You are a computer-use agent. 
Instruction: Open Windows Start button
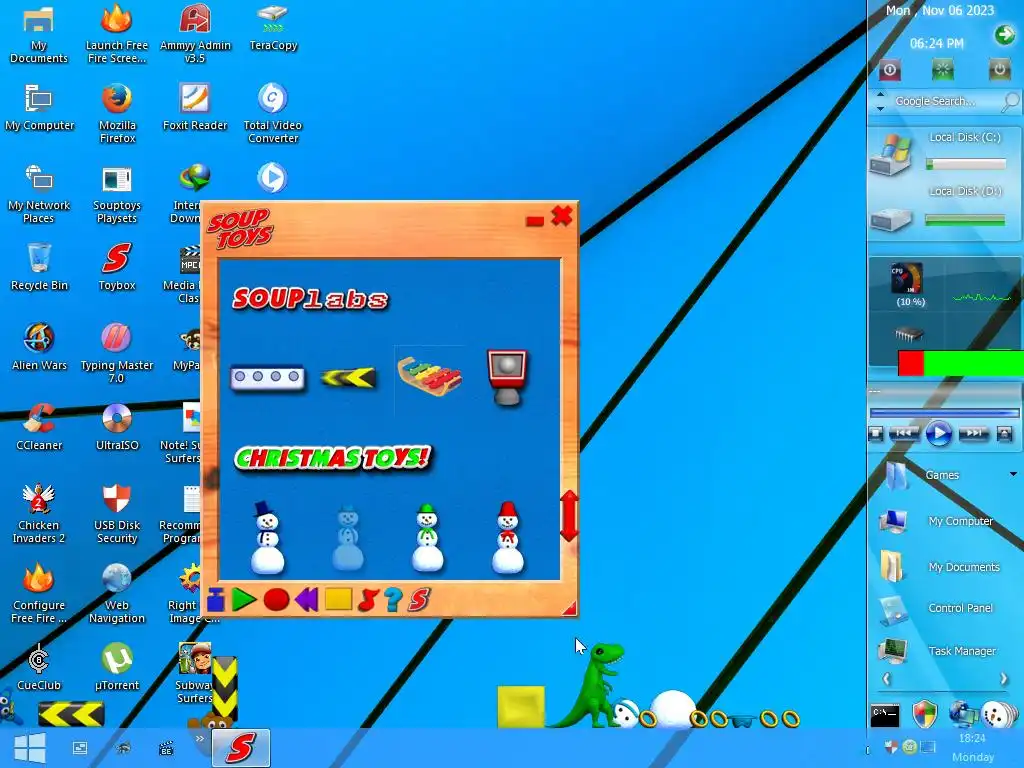click(29, 748)
